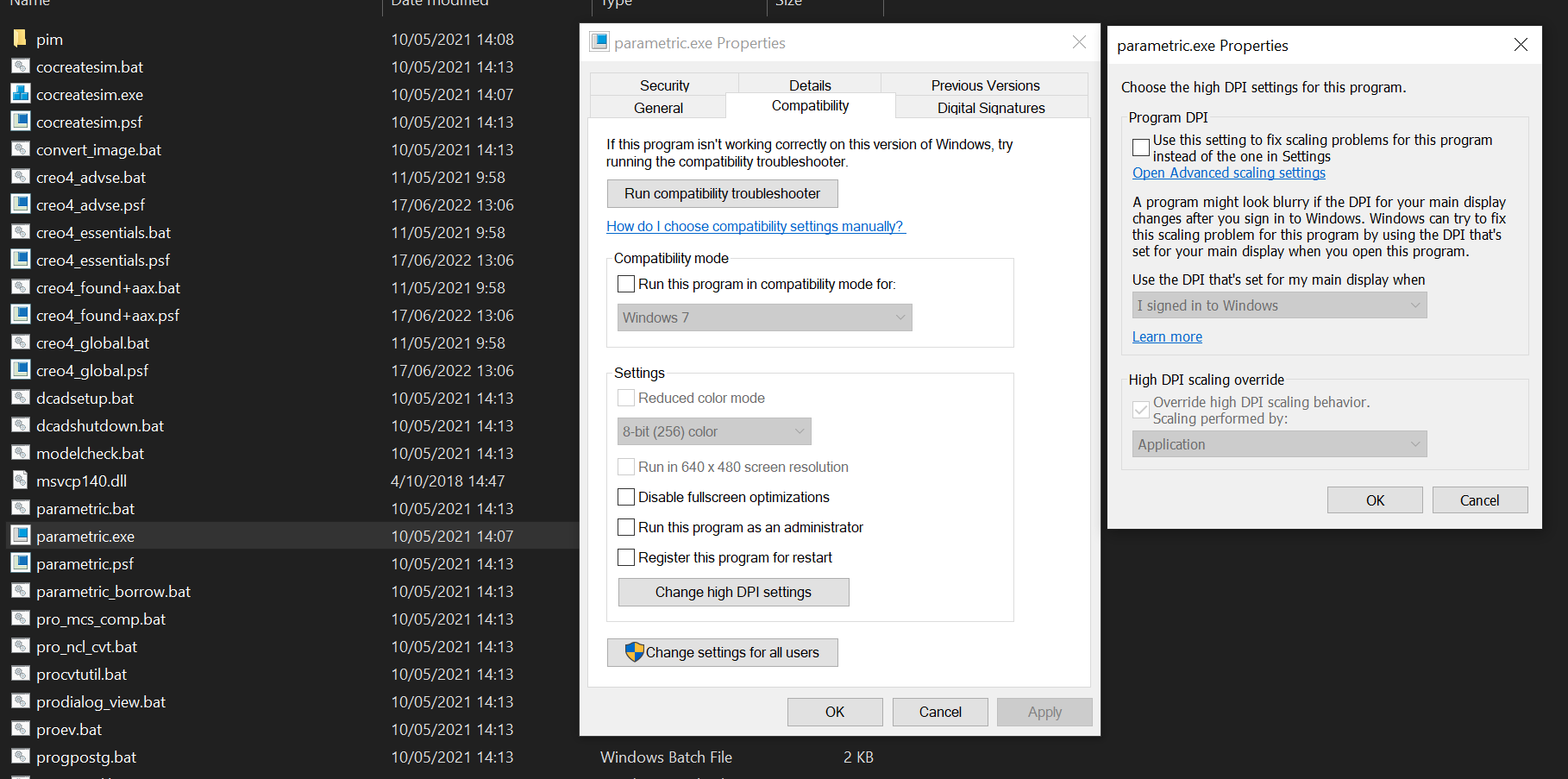The image size is (1568, 779).
Task: Click the parametric.exe file icon
Action: [x=19, y=536]
